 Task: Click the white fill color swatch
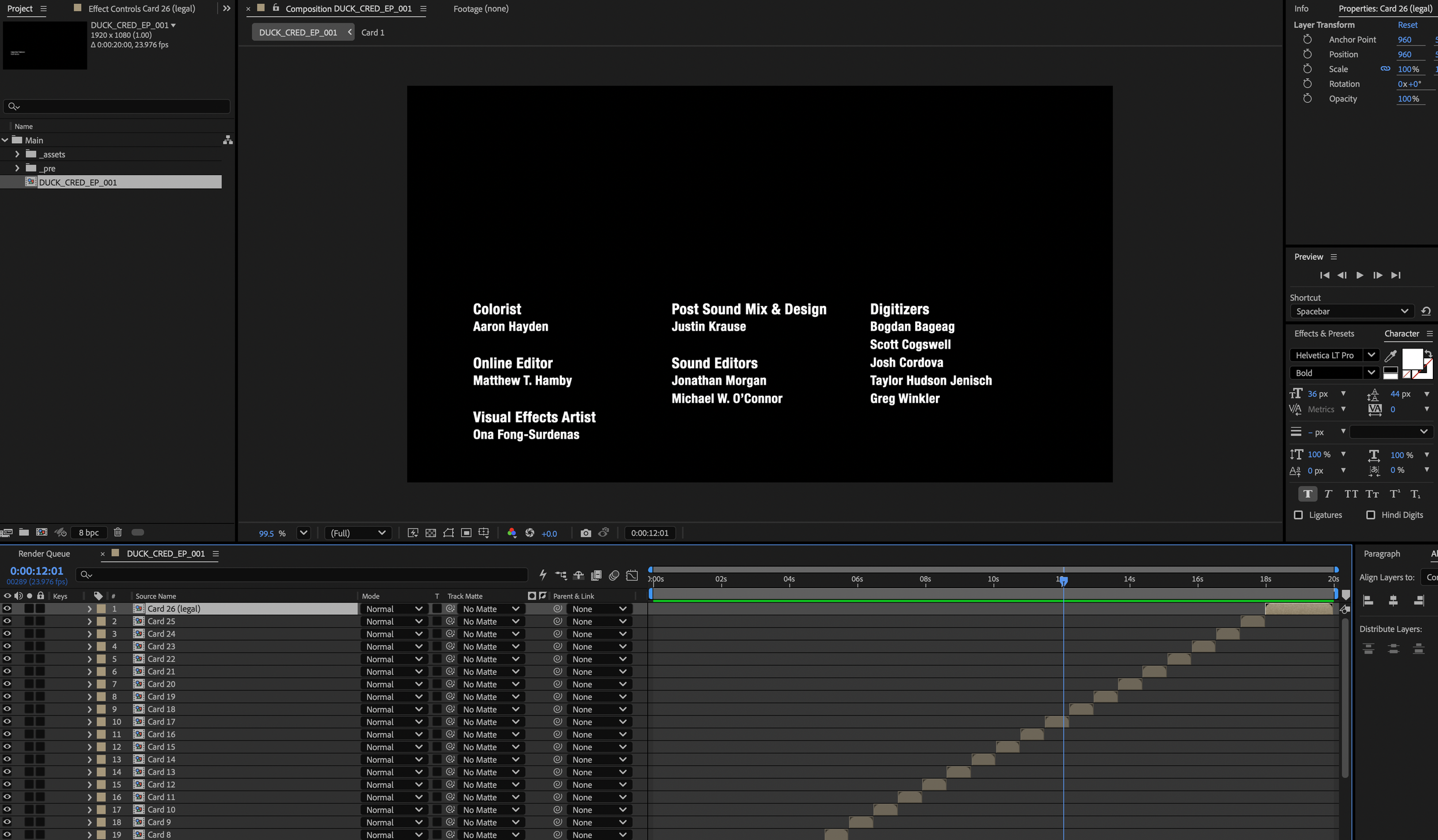(x=1412, y=359)
